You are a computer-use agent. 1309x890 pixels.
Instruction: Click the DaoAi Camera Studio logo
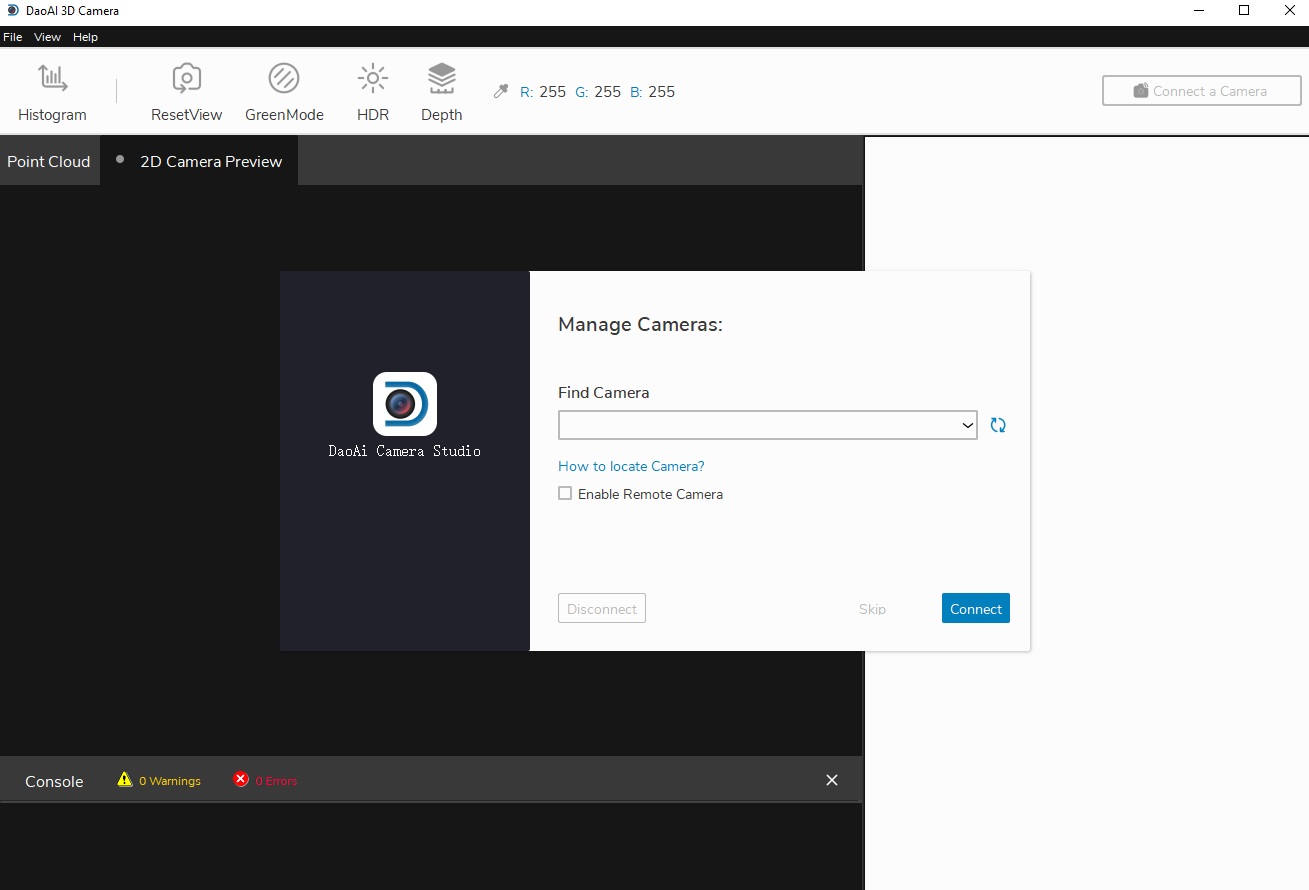pyautogui.click(x=405, y=404)
